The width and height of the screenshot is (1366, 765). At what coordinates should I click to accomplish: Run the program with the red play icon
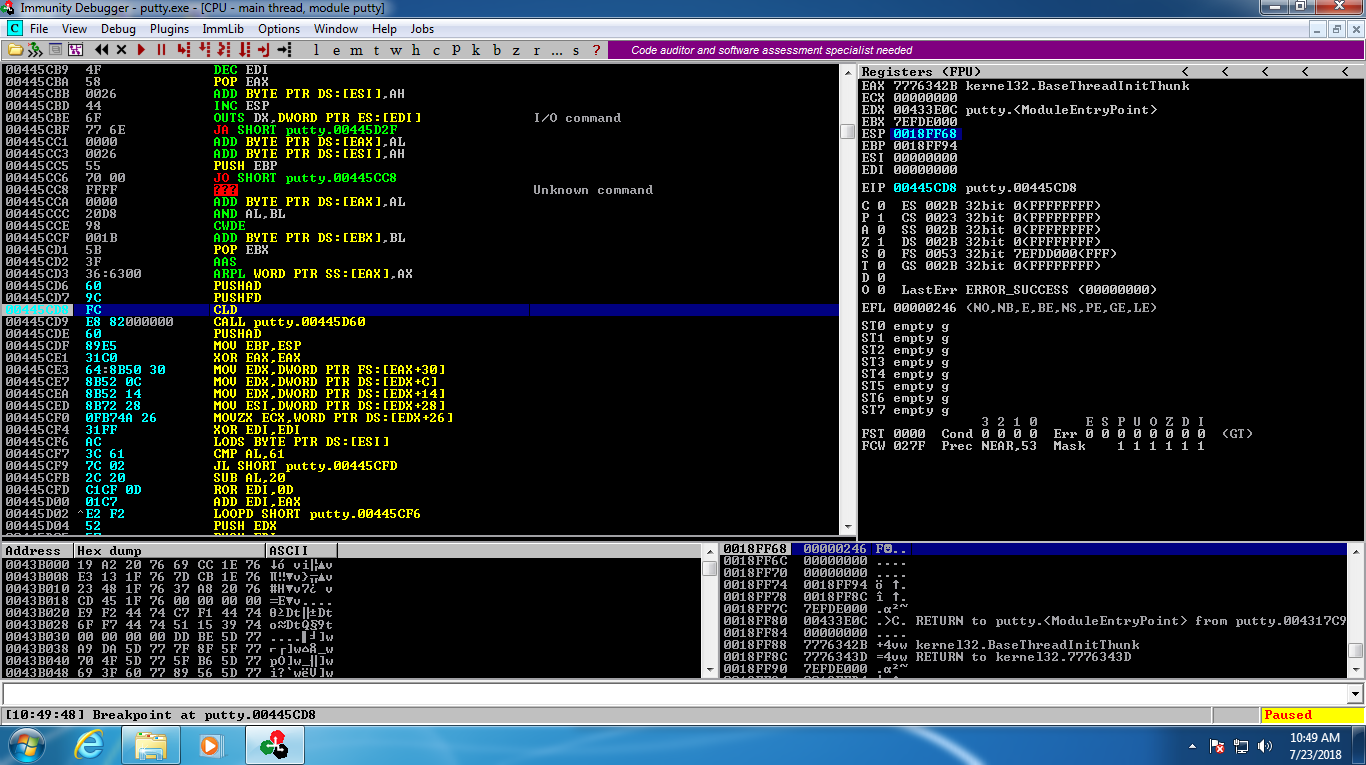[x=142, y=50]
